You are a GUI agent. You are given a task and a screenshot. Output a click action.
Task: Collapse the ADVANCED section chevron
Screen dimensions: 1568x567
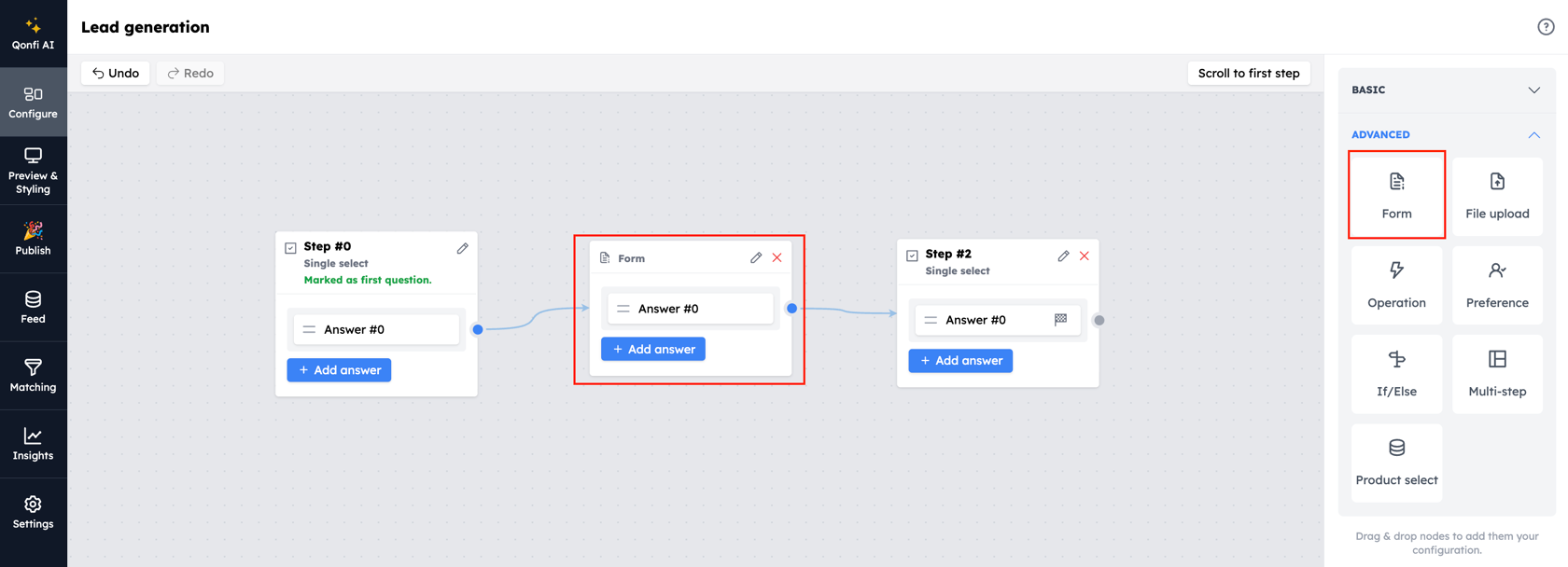(1533, 135)
